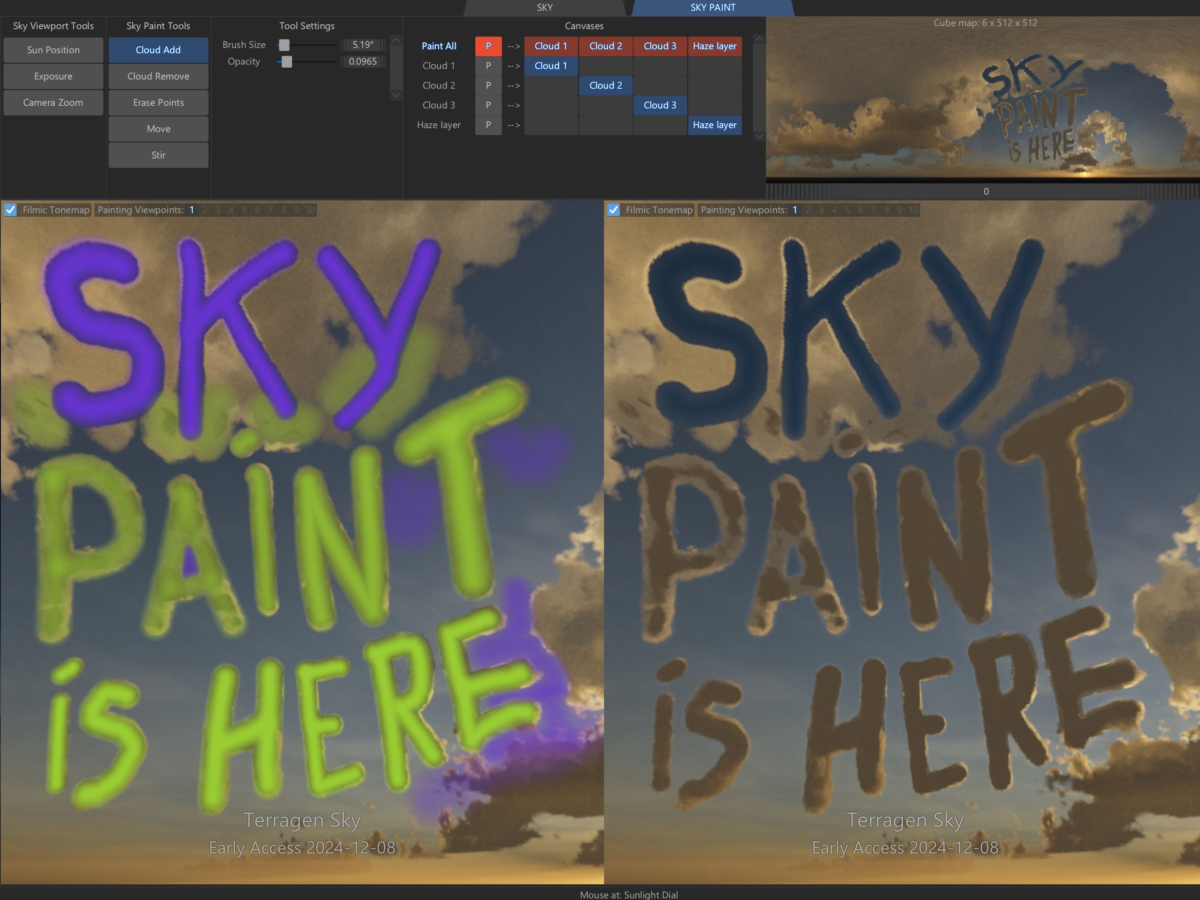Toggle the P button in Cloud 3 row
Screen dimensions: 1200x900
(488, 105)
